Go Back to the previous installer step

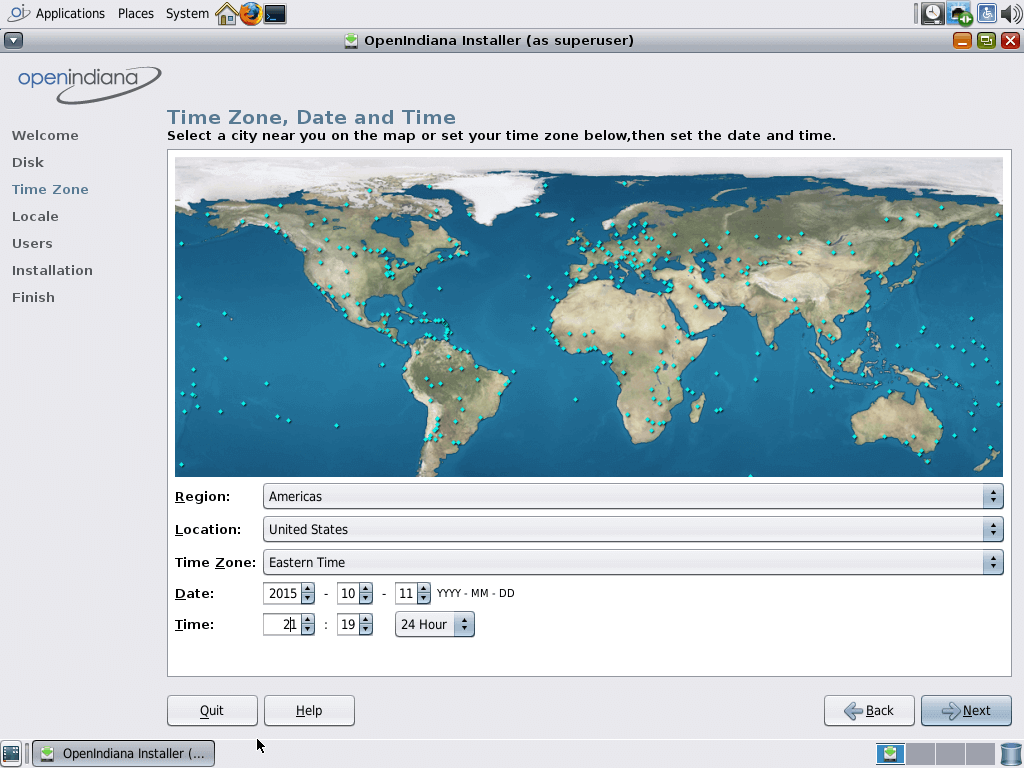(869, 711)
